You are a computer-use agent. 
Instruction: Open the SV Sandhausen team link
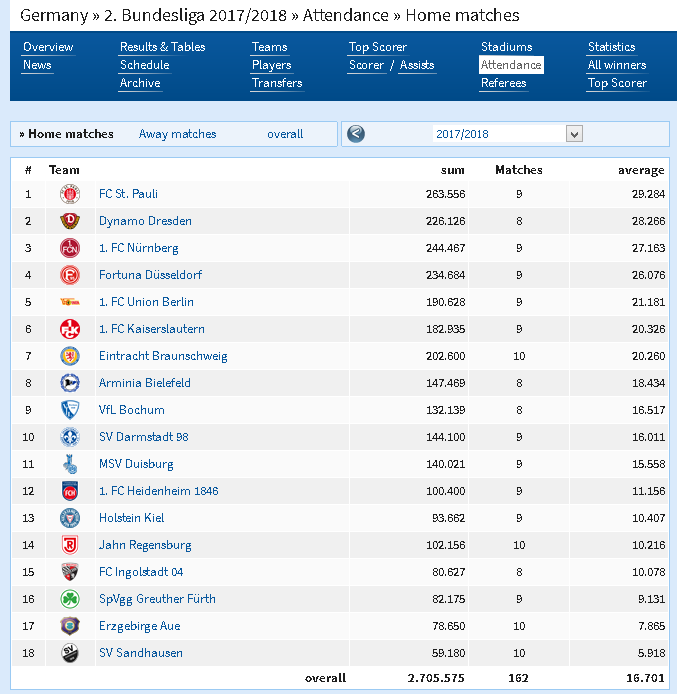pyautogui.click(x=141, y=653)
